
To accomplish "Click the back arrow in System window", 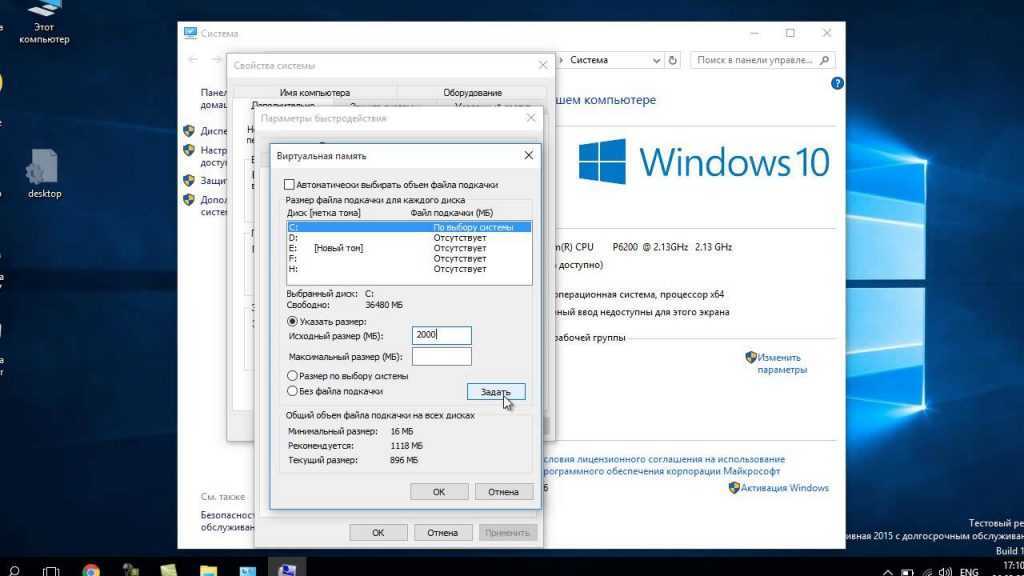I will 193,60.
